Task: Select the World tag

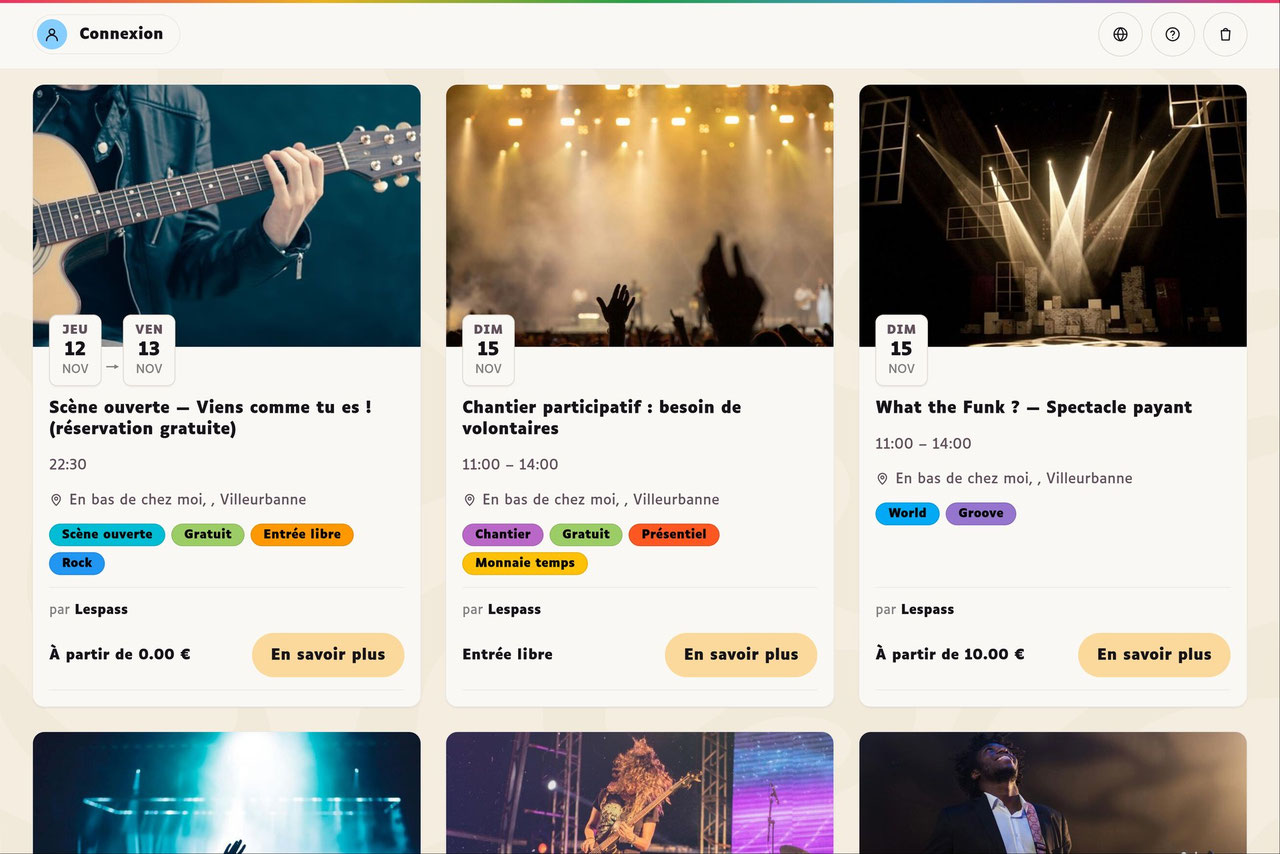Action: (x=907, y=513)
